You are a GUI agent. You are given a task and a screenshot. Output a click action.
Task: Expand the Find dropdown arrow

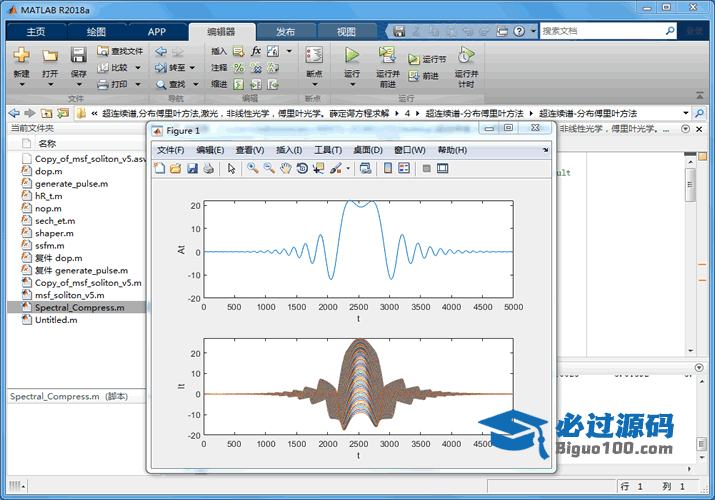tap(196, 84)
